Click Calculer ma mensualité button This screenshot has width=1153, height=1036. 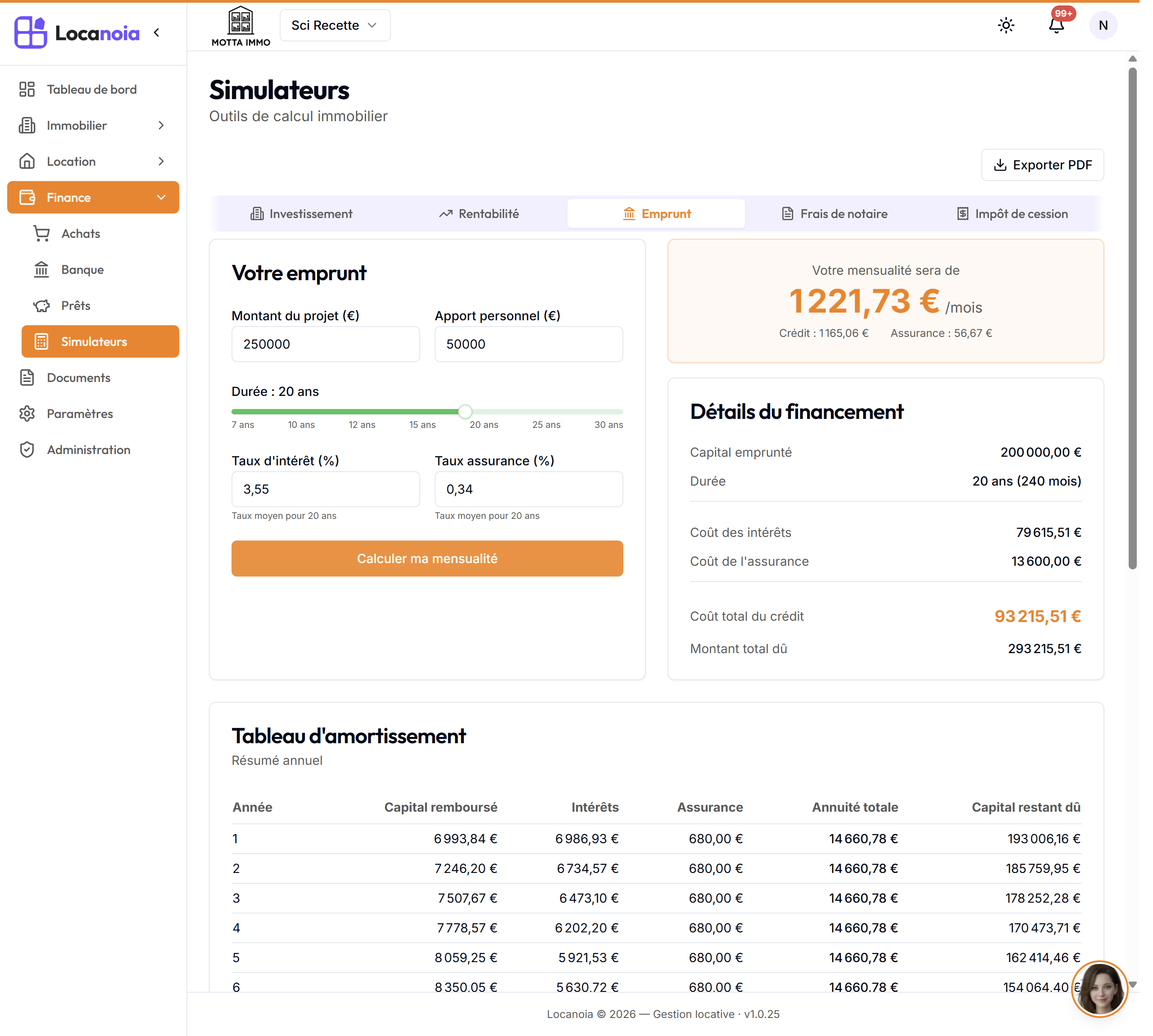click(427, 559)
